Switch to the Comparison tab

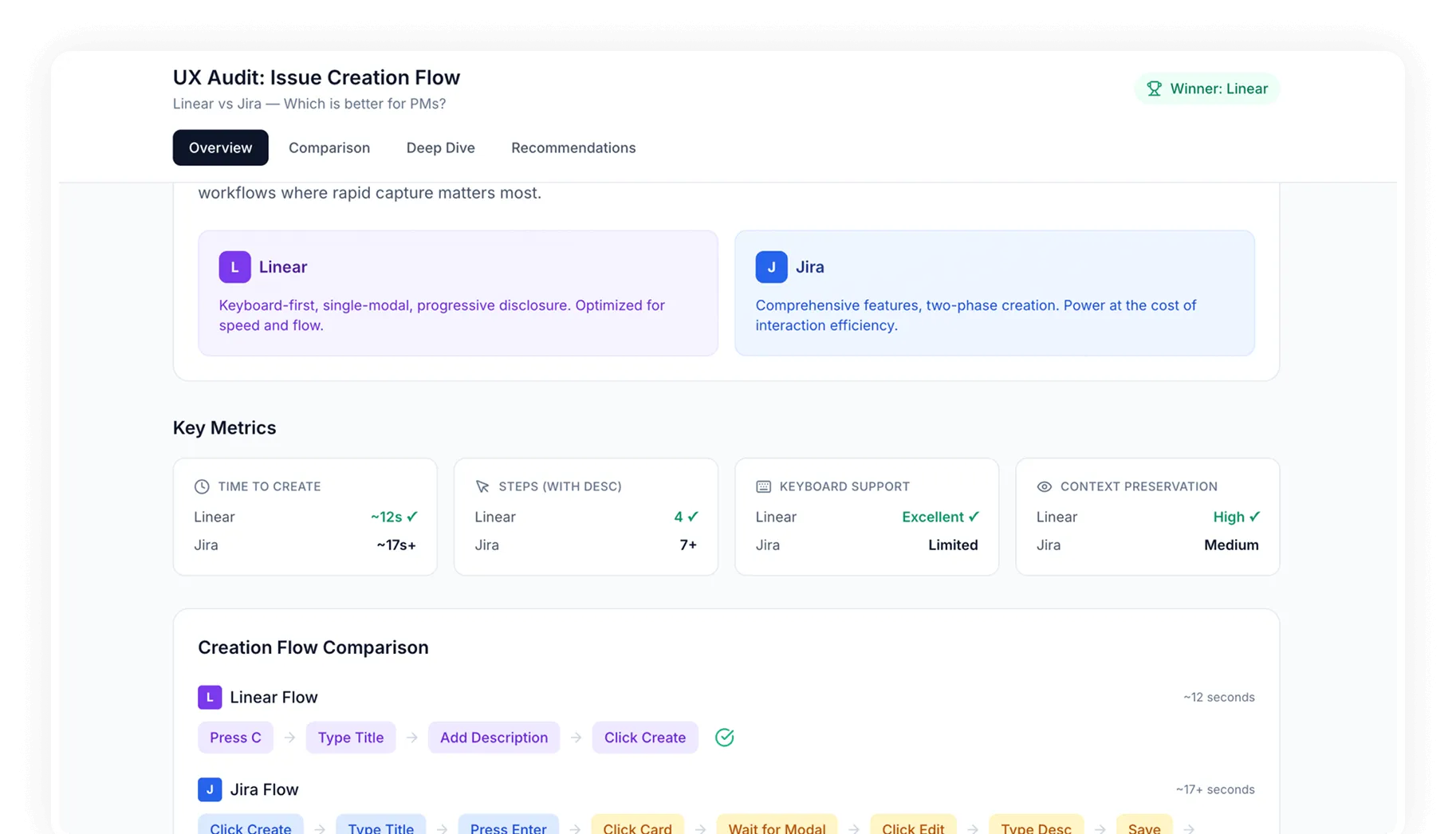(x=329, y=148)
